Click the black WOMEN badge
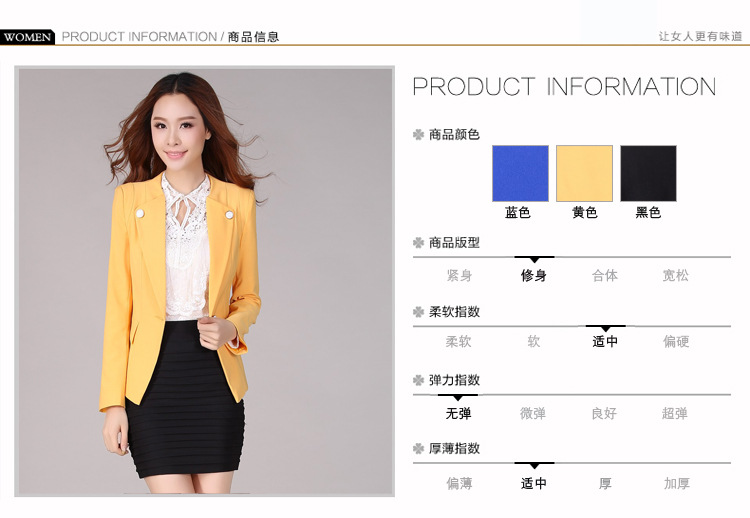This screenshot has height=518, width=750. tap(27, 37)
